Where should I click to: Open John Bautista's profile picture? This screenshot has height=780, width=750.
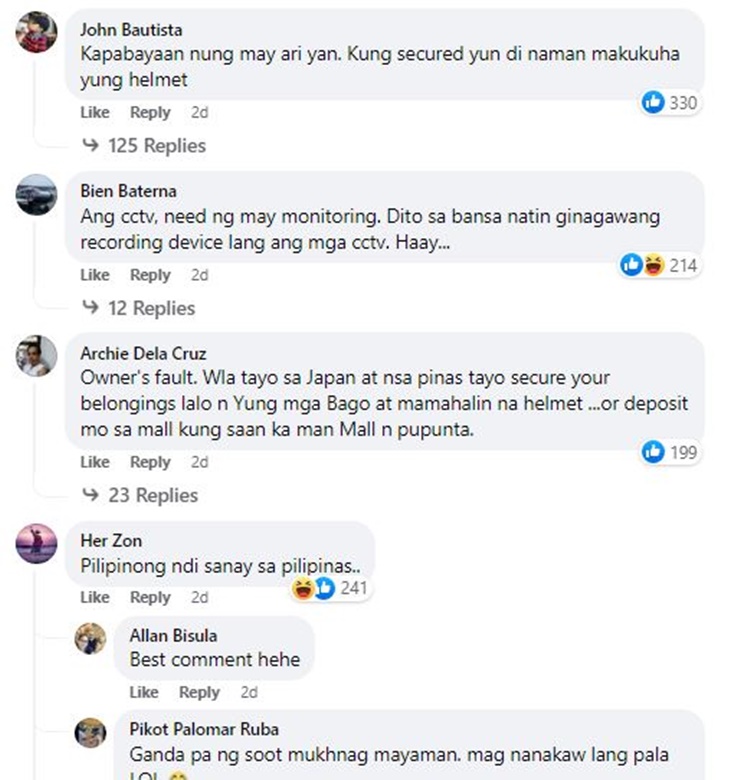[x=36, y=32]
